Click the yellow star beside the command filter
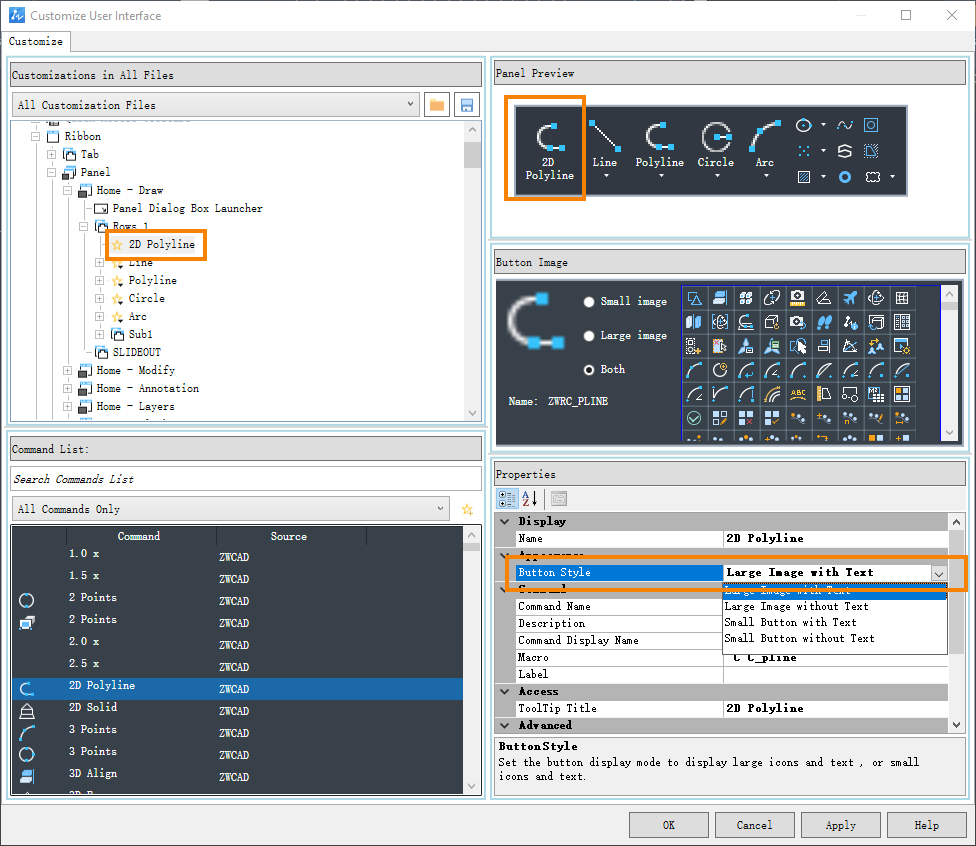 467,510
